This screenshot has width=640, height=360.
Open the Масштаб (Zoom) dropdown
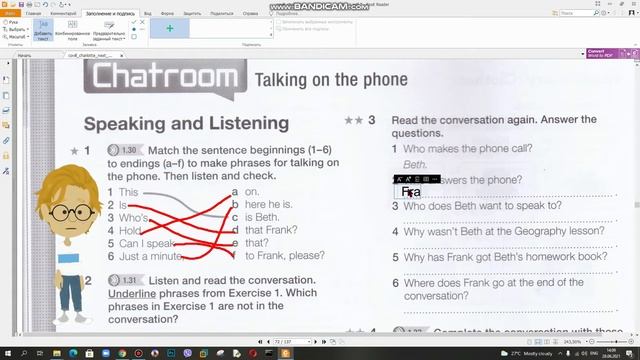[16, 37]
